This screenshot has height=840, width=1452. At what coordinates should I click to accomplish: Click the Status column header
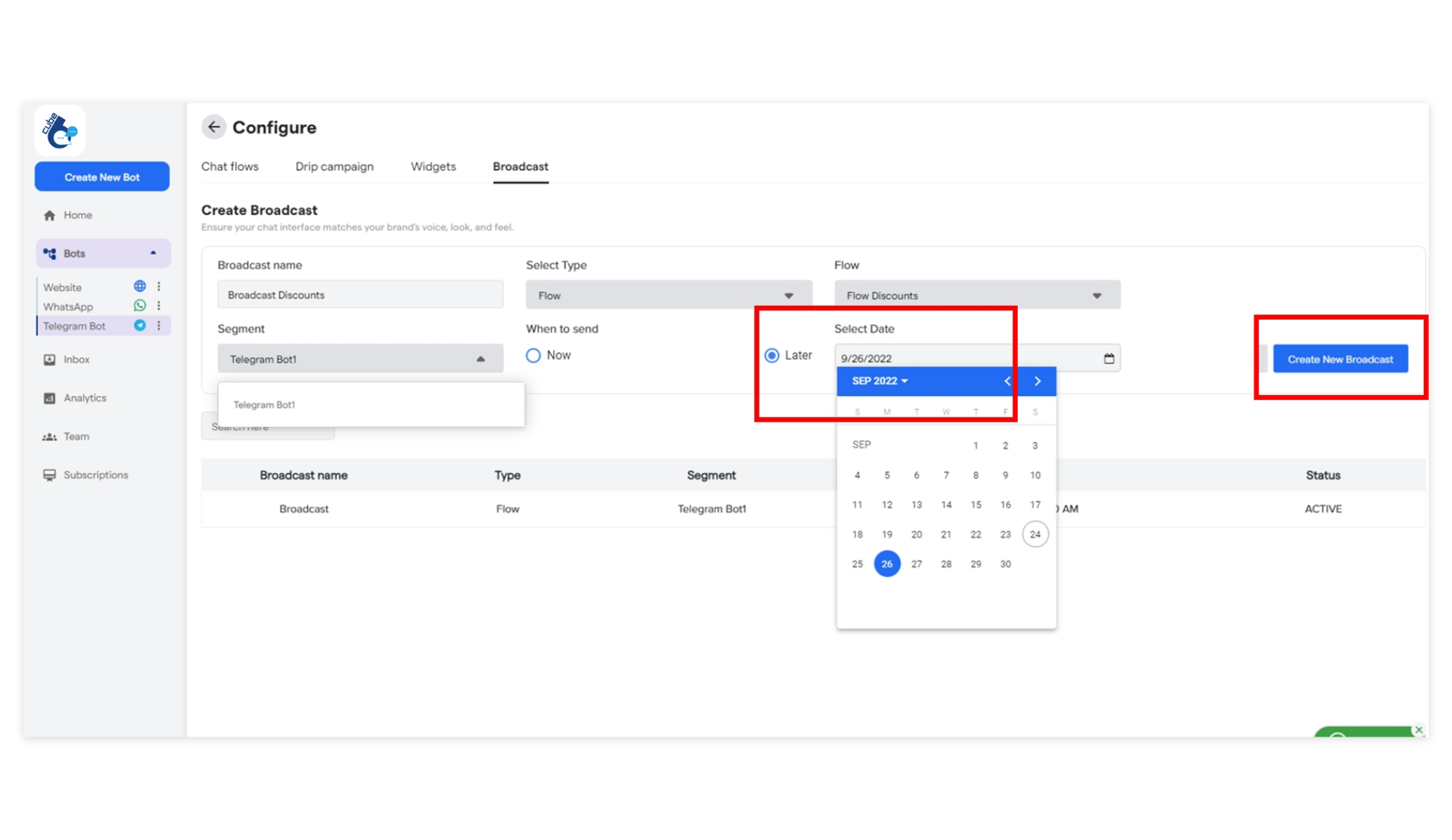click(x=1323, y=475)
